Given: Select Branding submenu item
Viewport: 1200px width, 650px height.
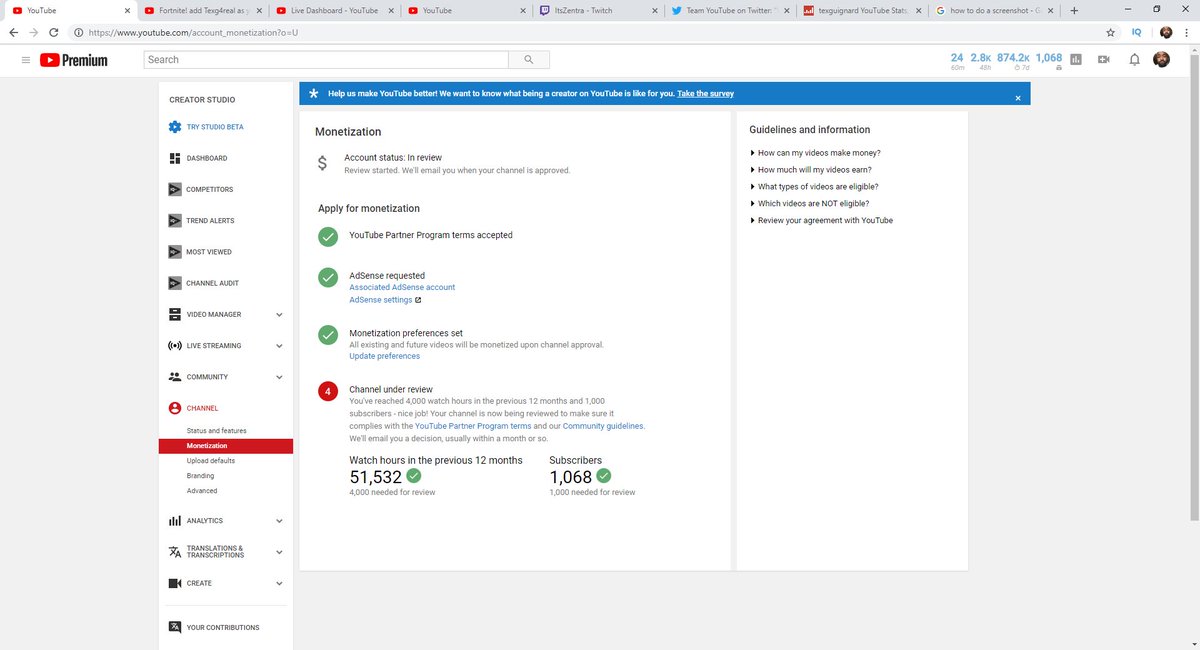Looking at the screenshot, I should pyautogui.click(x=200, y=476).
